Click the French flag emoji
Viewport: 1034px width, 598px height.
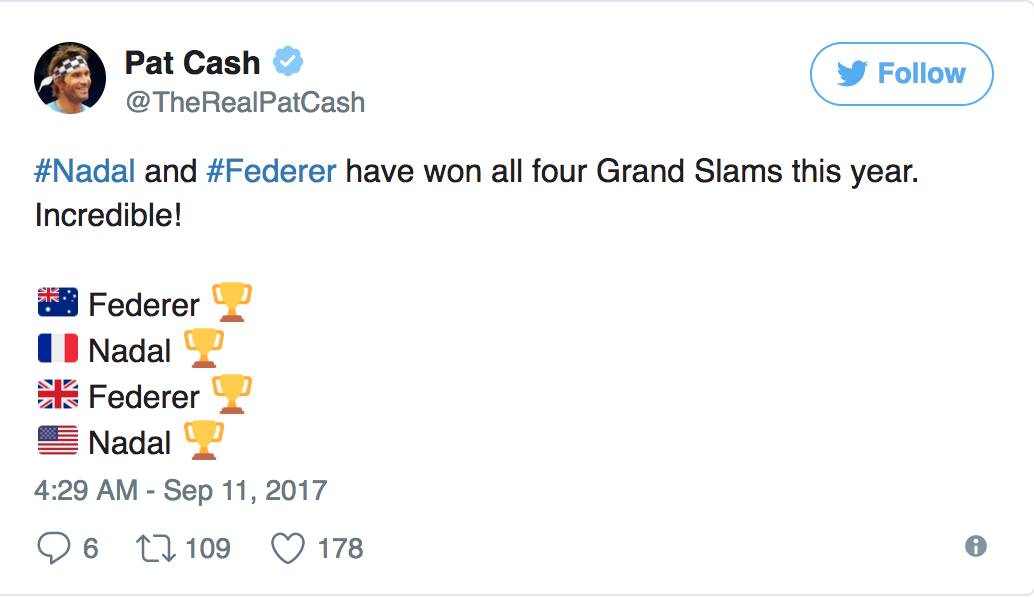click(57, 349)
